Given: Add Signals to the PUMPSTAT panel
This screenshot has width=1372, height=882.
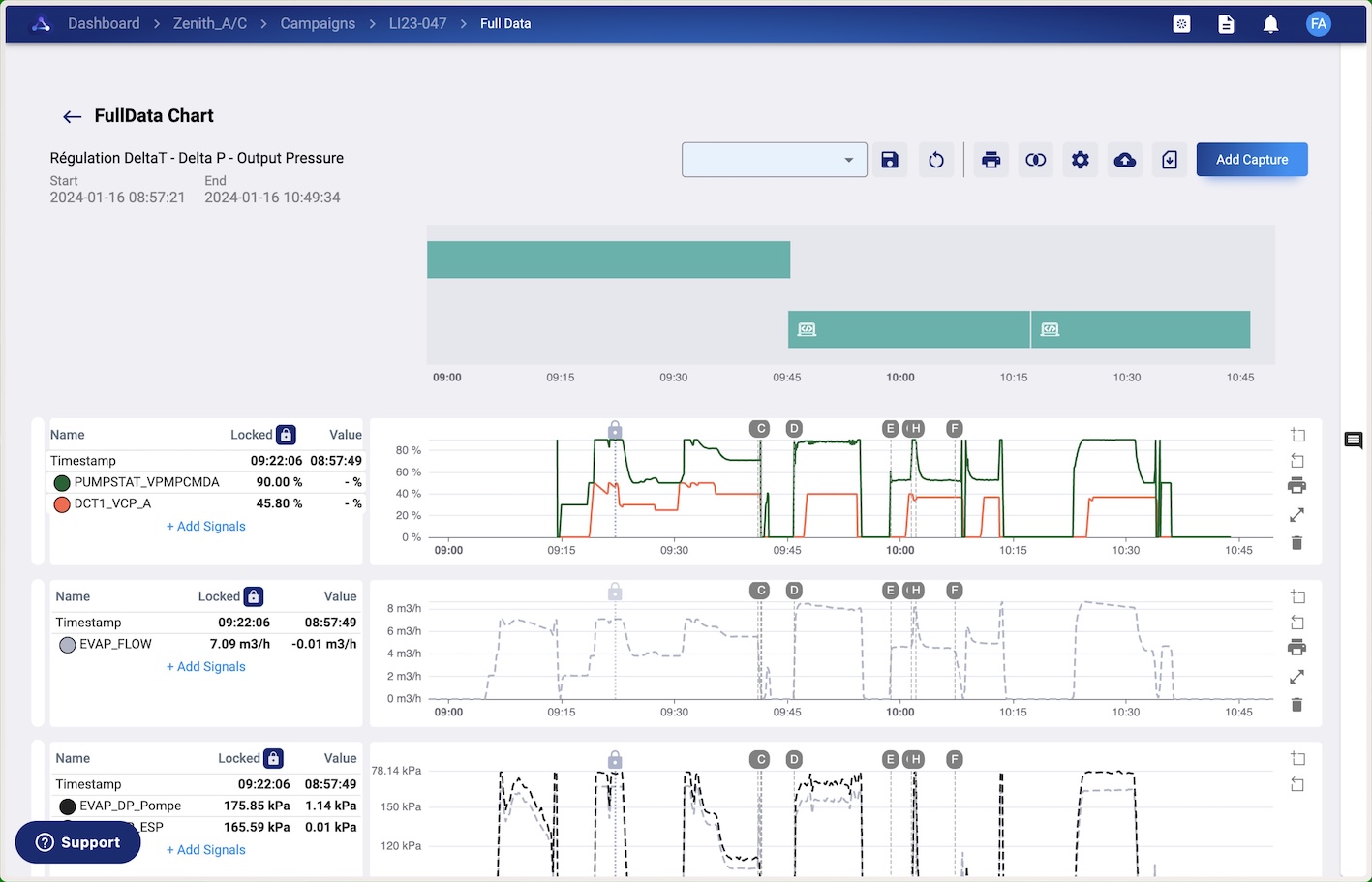Looking at the screenshot, I should 205,527.
